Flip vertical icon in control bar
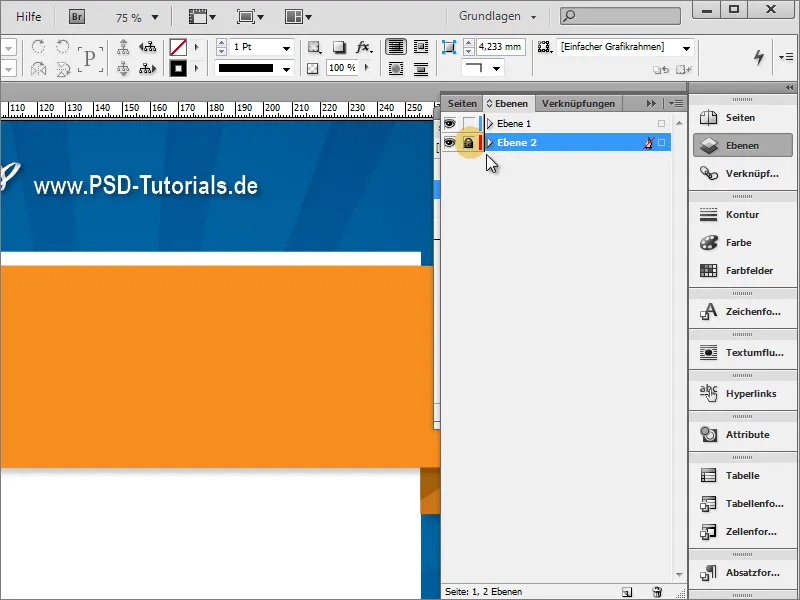 [x=62, y=68]
